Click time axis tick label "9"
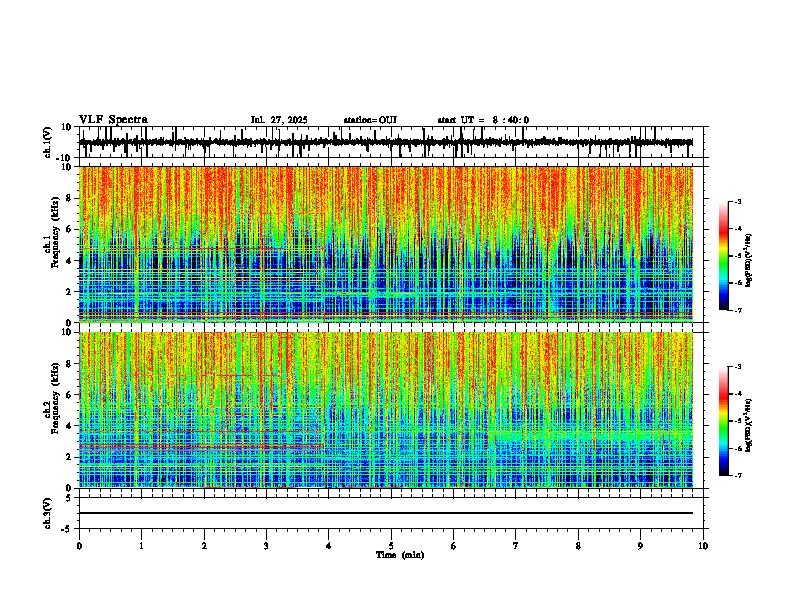 (x=640, y=546)
